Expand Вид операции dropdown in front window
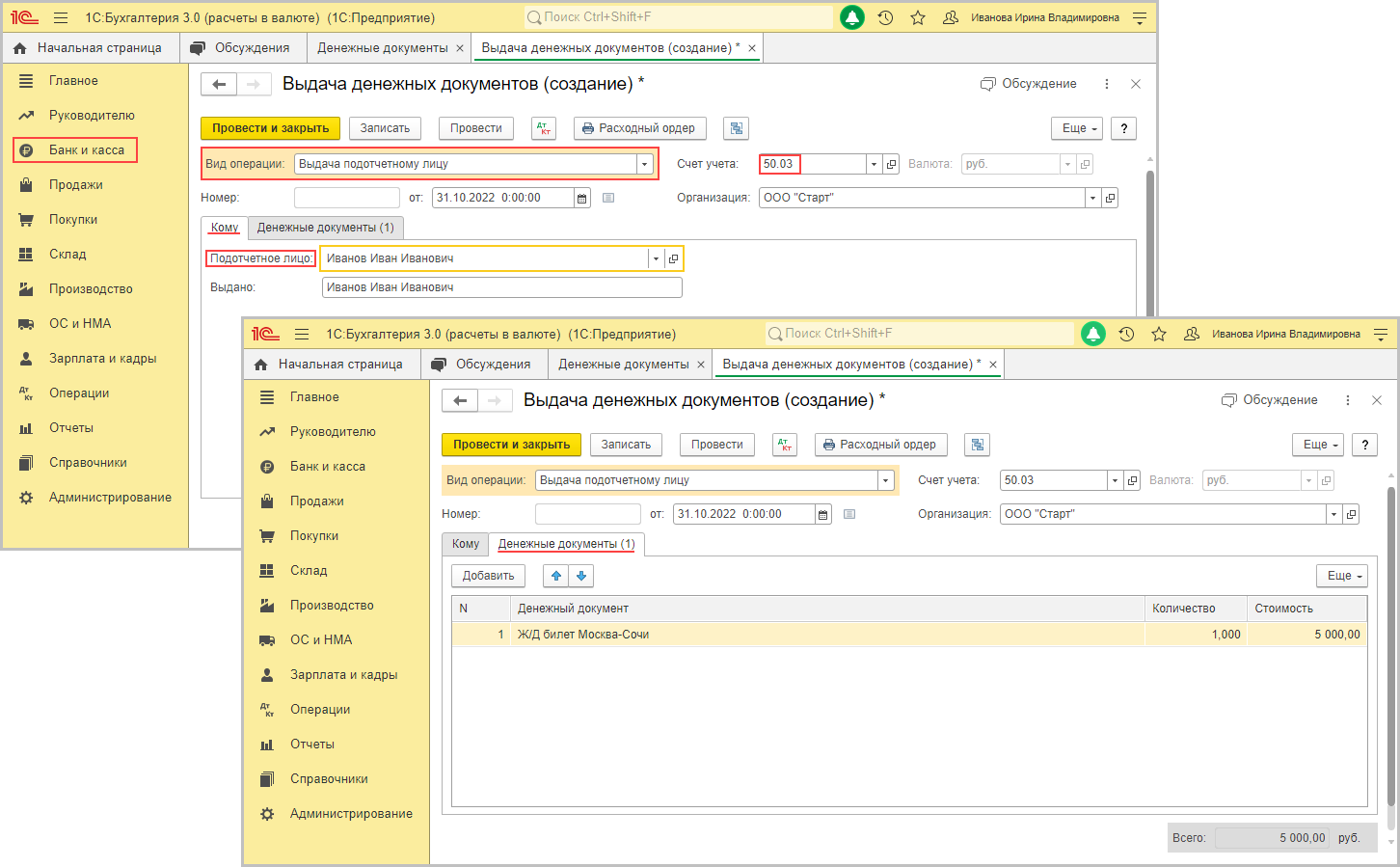The height and width of the screenshot is (867, 1400). coord(886,480)
